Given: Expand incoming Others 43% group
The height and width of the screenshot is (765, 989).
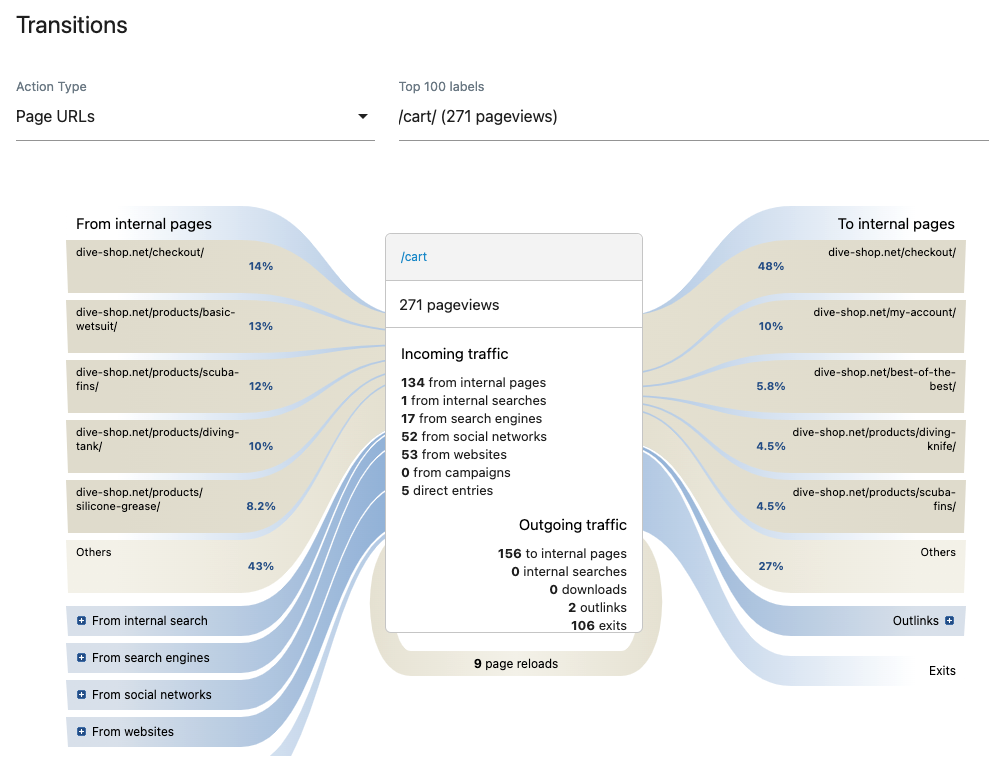Looking at the screenshot, I should point(170,566).
